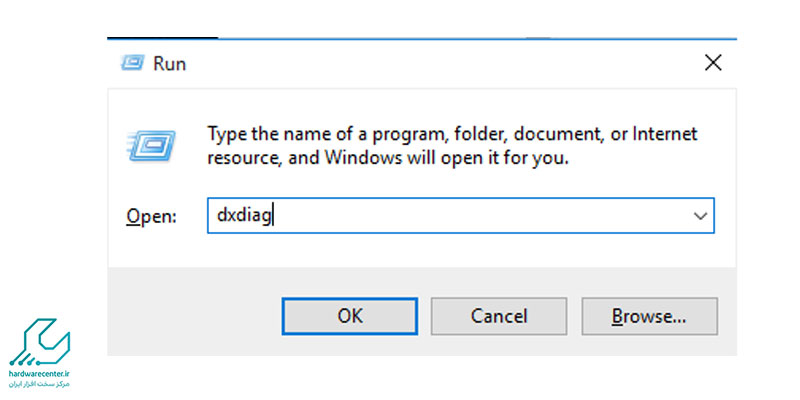Screen dimensions: 800x400
Task: Close the Run dialog with X
Action: [x=713, y=63]
